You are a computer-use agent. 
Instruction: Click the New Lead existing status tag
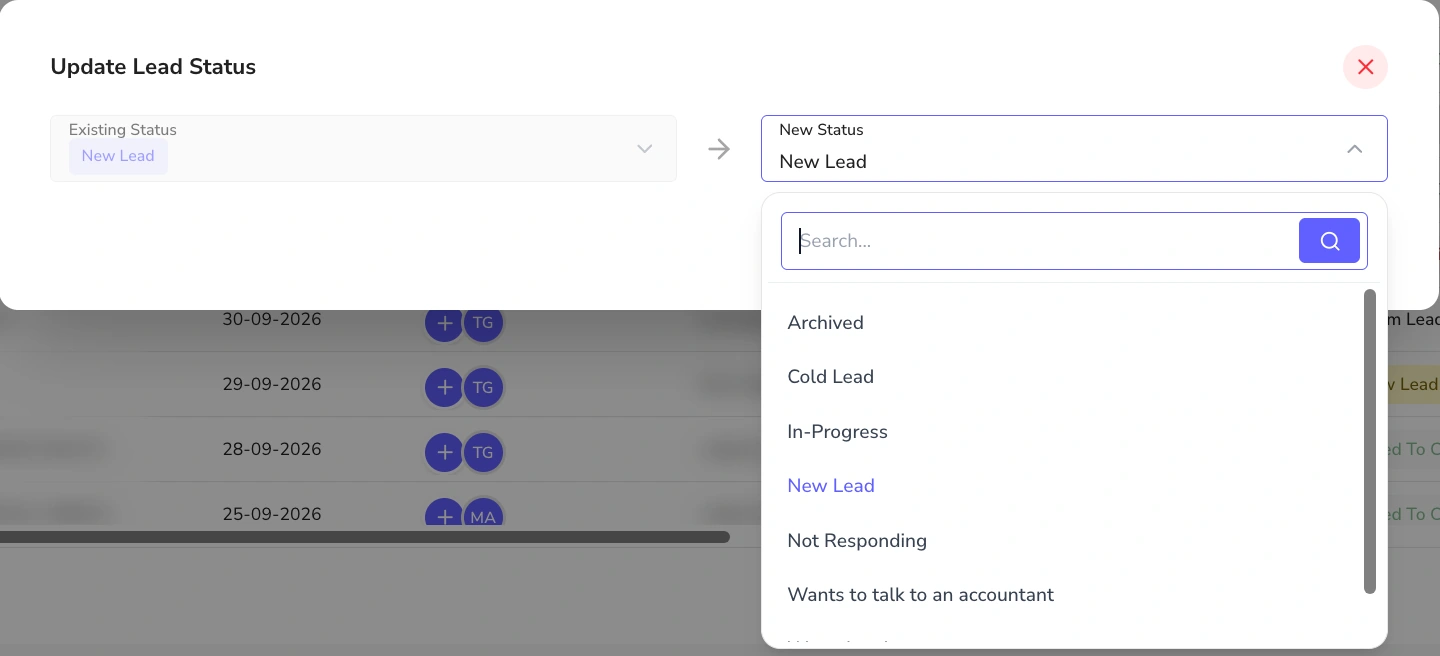118,156
